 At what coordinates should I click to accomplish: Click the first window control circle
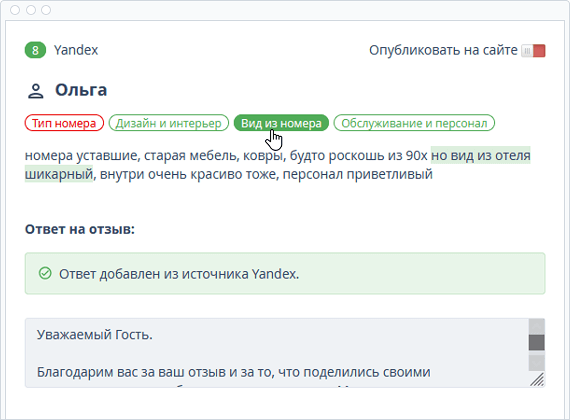point(15,10)
